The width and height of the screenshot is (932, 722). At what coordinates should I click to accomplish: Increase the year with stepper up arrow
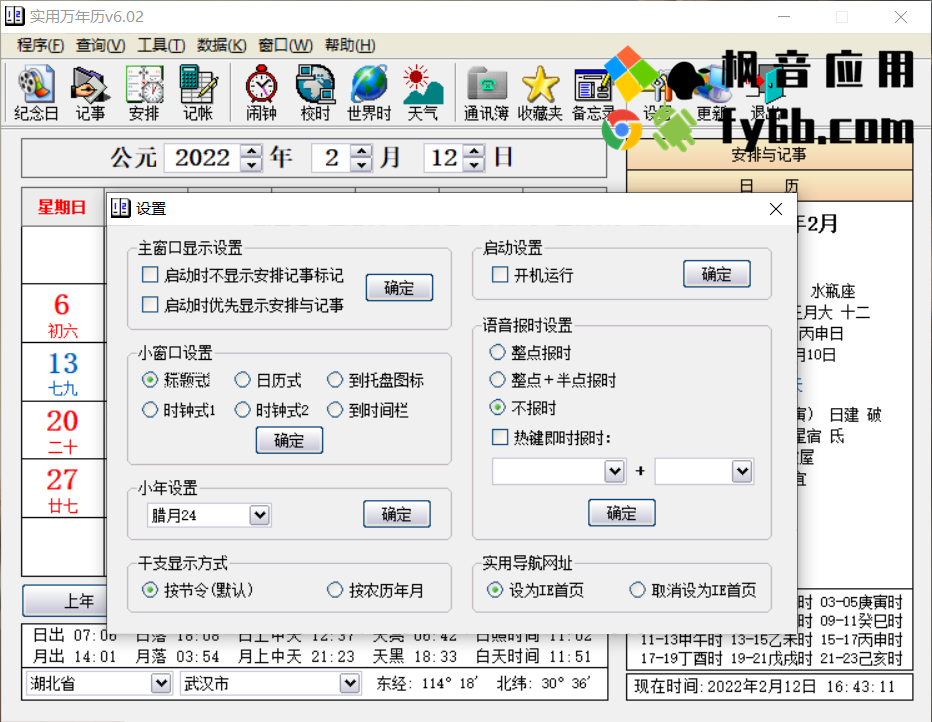251,151
